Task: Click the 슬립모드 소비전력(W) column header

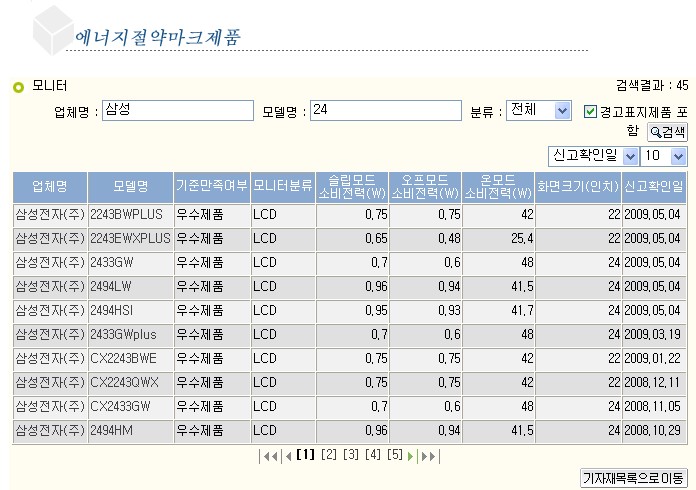Action: [x=352, y=187]
